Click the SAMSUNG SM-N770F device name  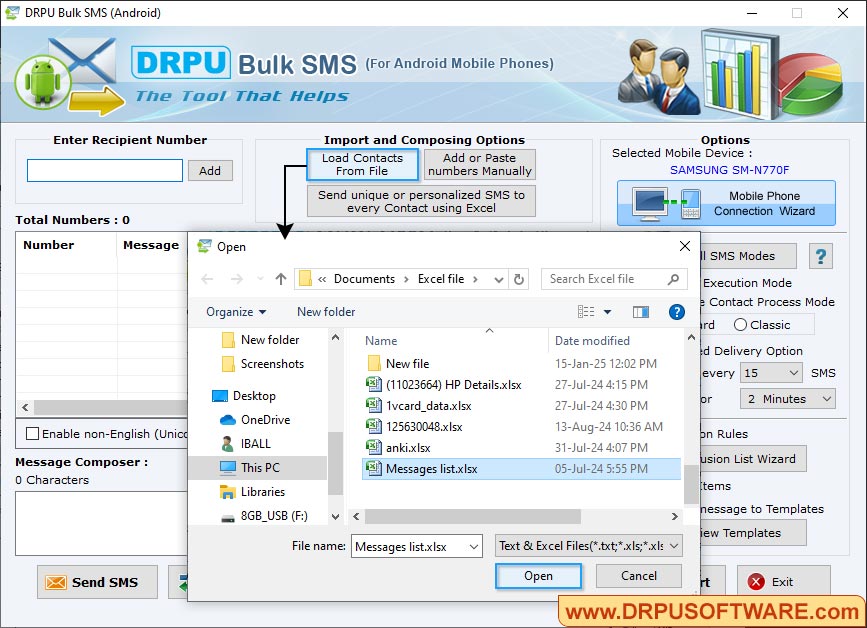tap(729, 170)
